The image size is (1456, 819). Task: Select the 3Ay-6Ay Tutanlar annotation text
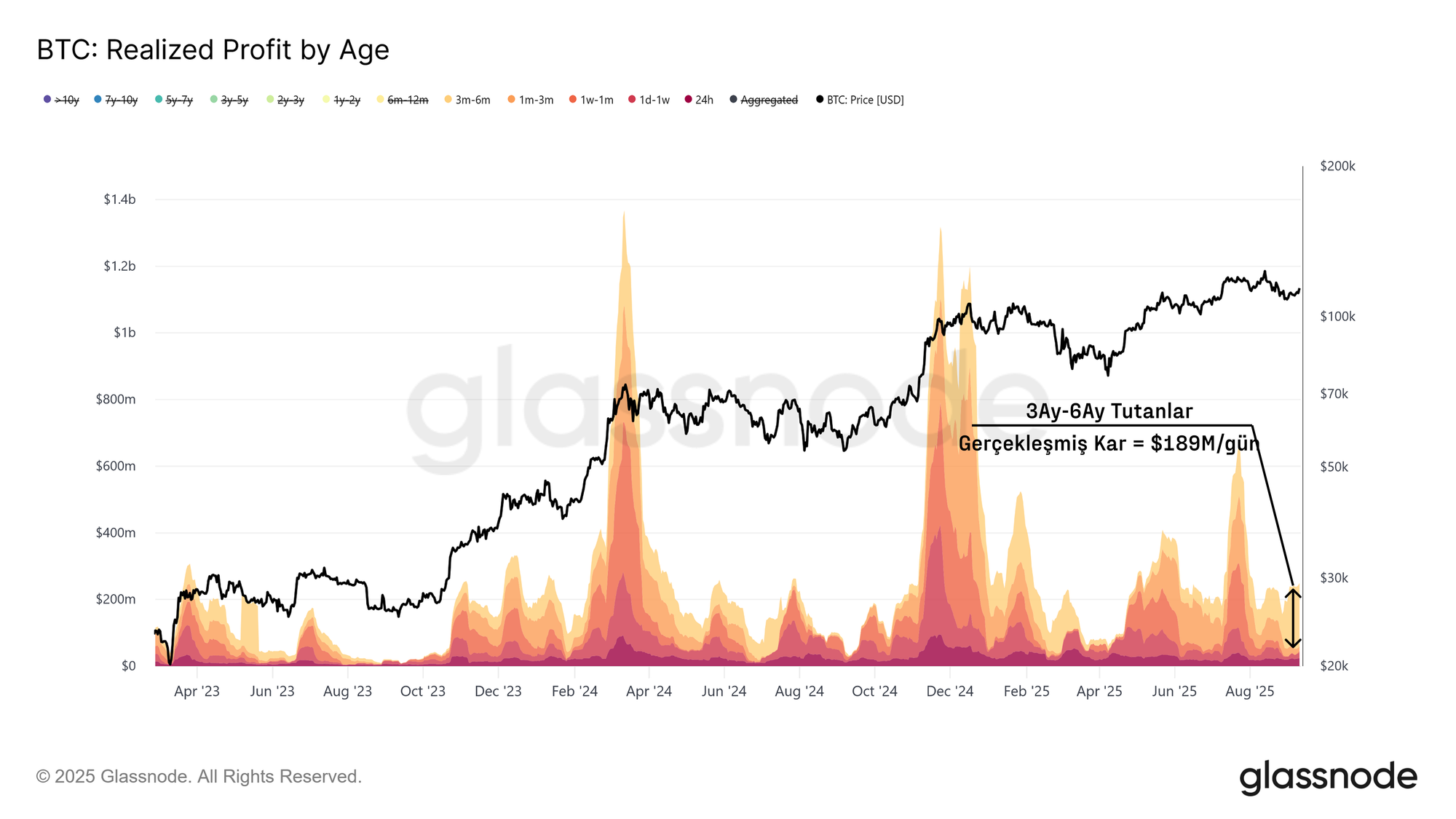pyautogui.click(x=1109, y=411)
